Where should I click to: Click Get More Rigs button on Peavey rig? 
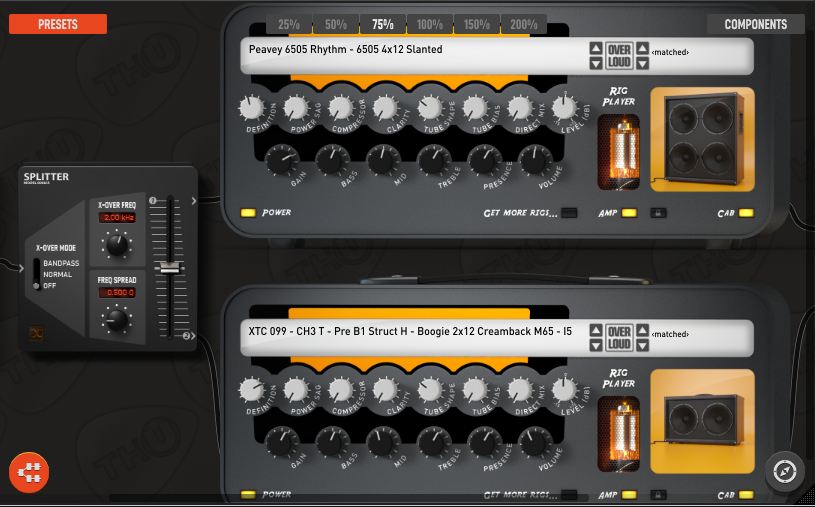click(x=569, y=213)
